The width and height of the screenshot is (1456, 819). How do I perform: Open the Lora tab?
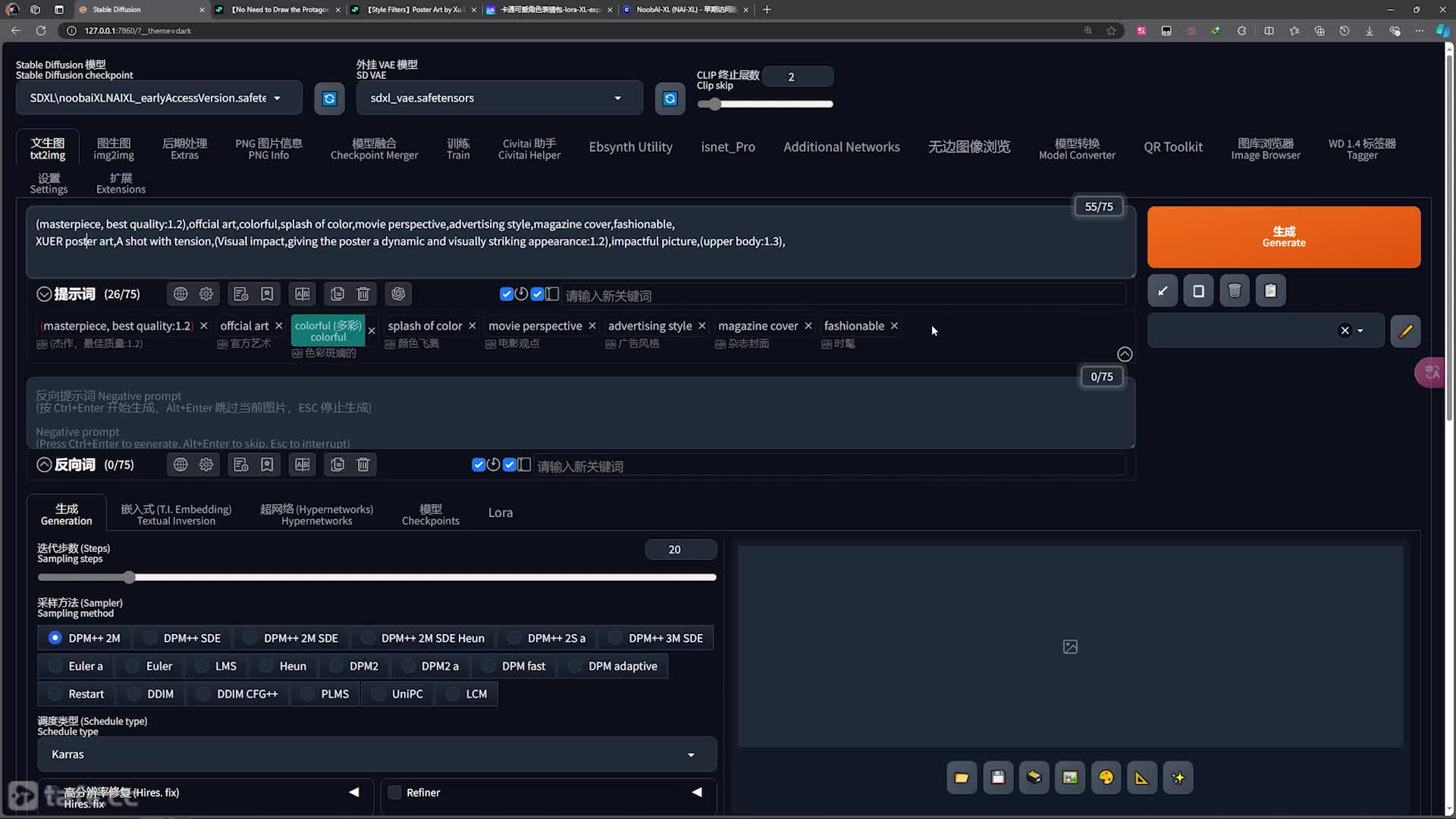pos(500,513)
